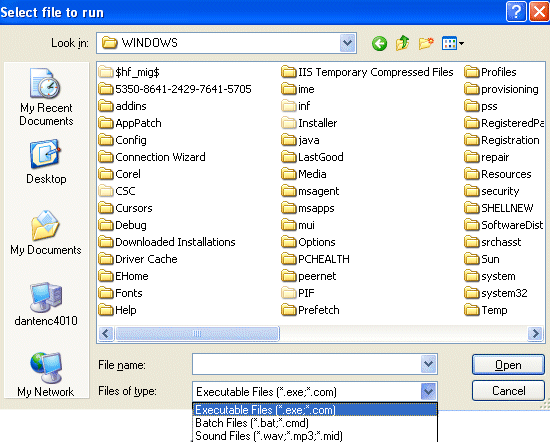
Task: Jump to Desktop in places bar
Action: (x=46, y=162)
